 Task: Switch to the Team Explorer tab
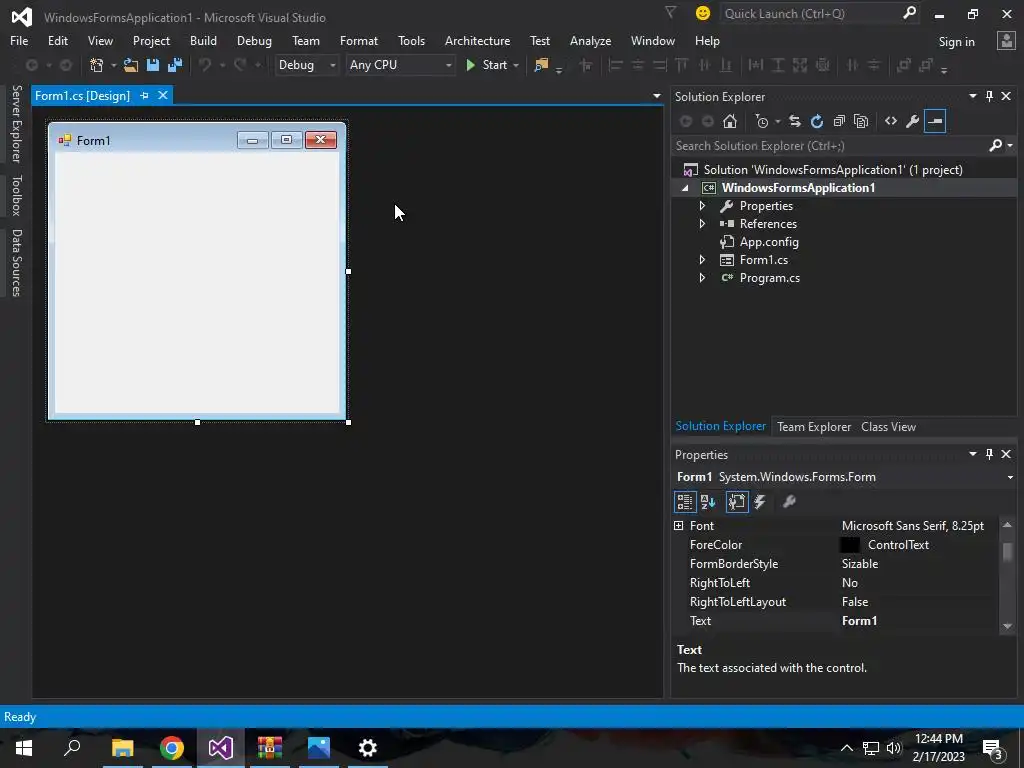pos(814,426)
